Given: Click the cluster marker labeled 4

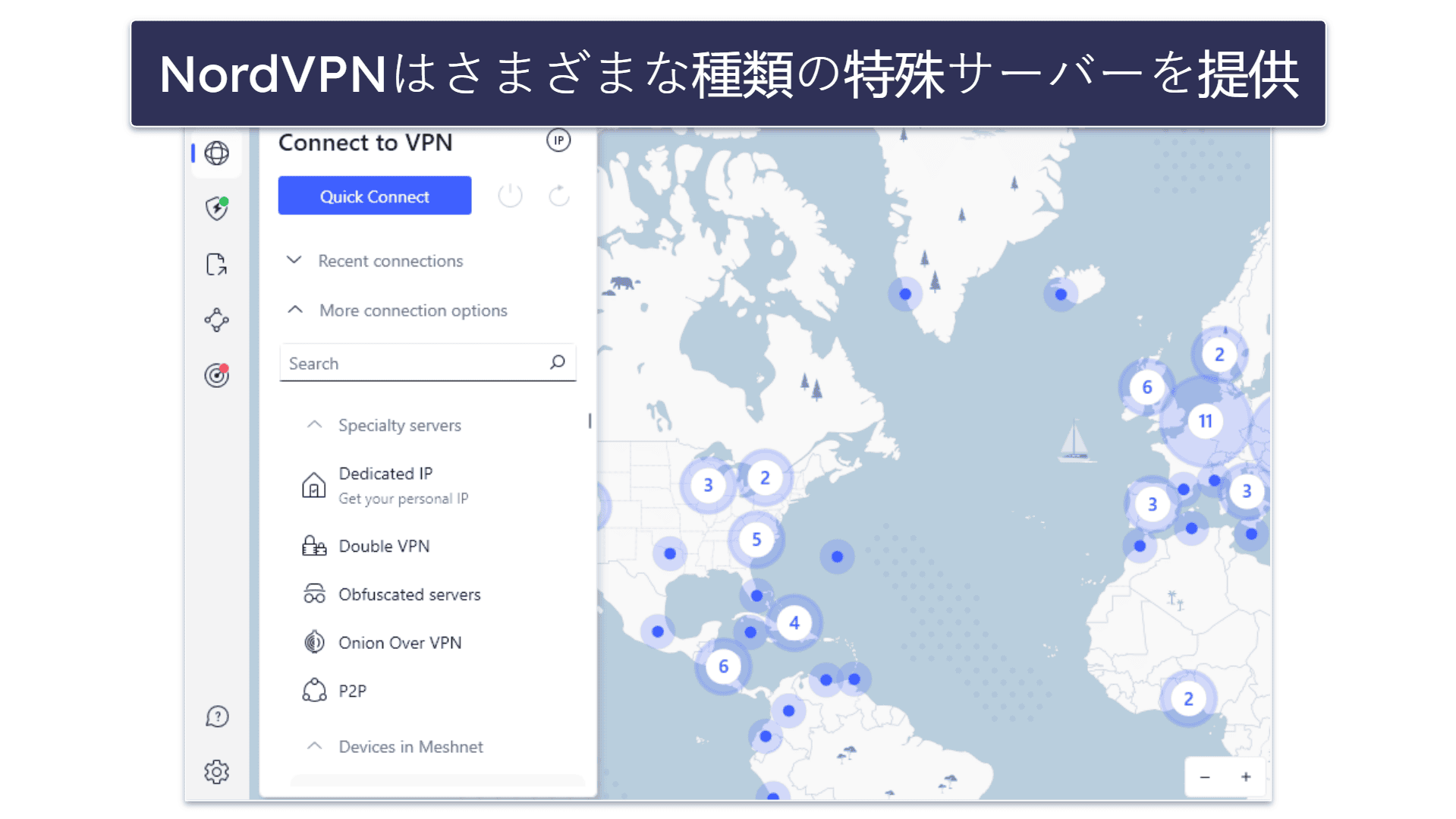Looking at the screenshot, I should [x=794, y=623].
